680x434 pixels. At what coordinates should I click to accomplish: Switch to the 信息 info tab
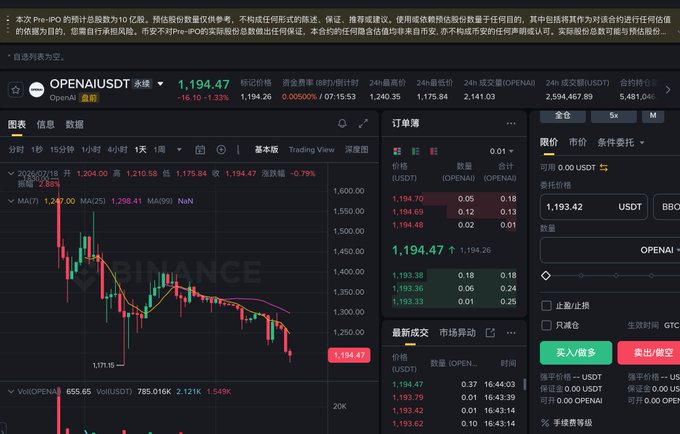click(46, 124)
